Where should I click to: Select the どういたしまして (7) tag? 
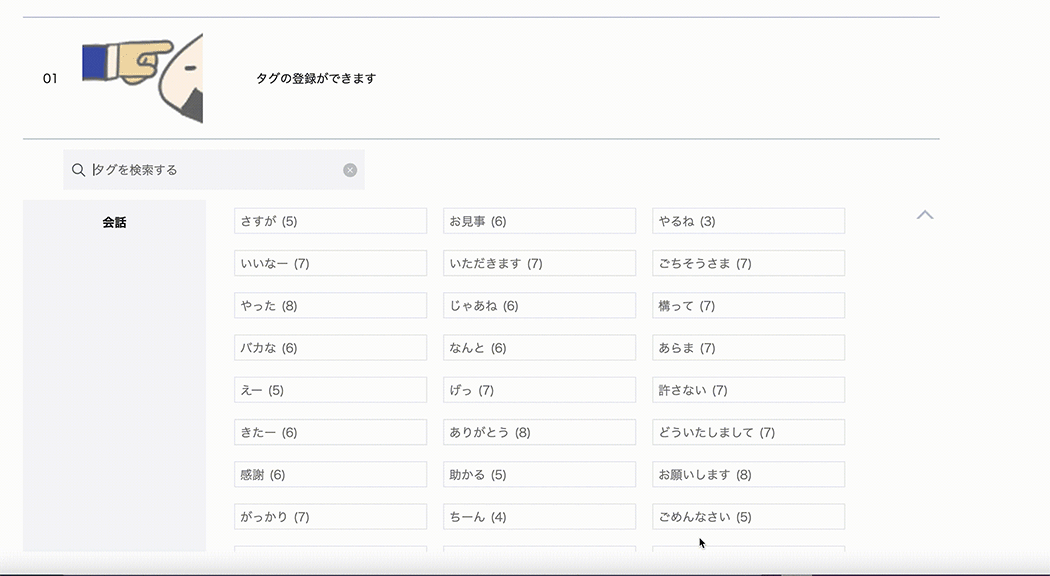click(749, 432)
